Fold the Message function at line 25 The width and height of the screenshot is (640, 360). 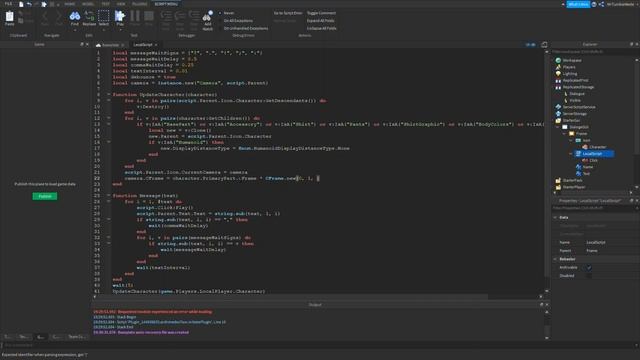(109, 196)
